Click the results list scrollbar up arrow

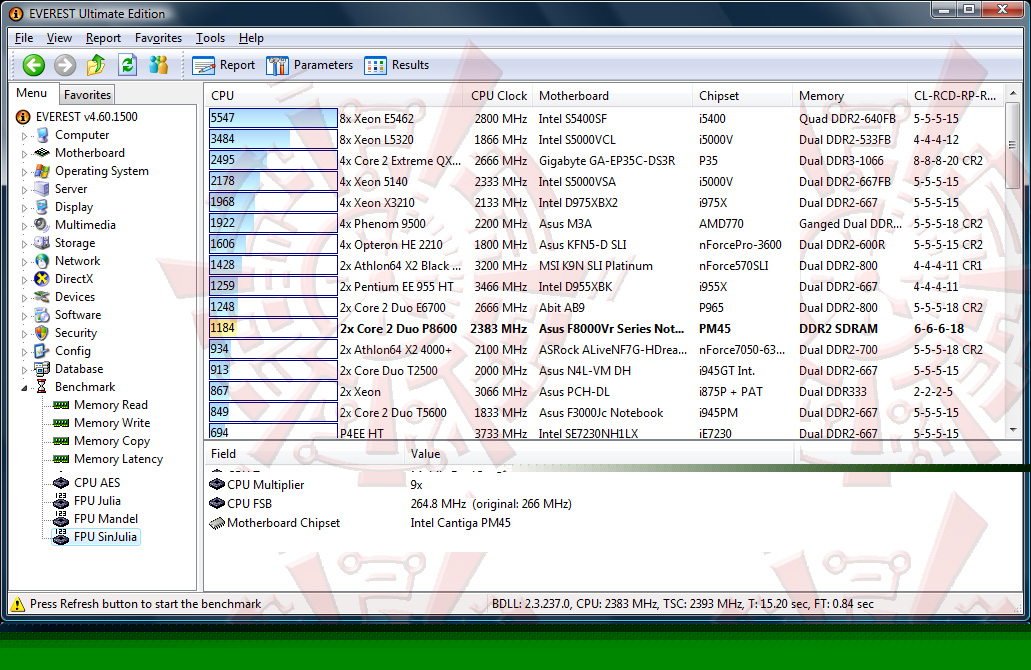[1013, 94]
